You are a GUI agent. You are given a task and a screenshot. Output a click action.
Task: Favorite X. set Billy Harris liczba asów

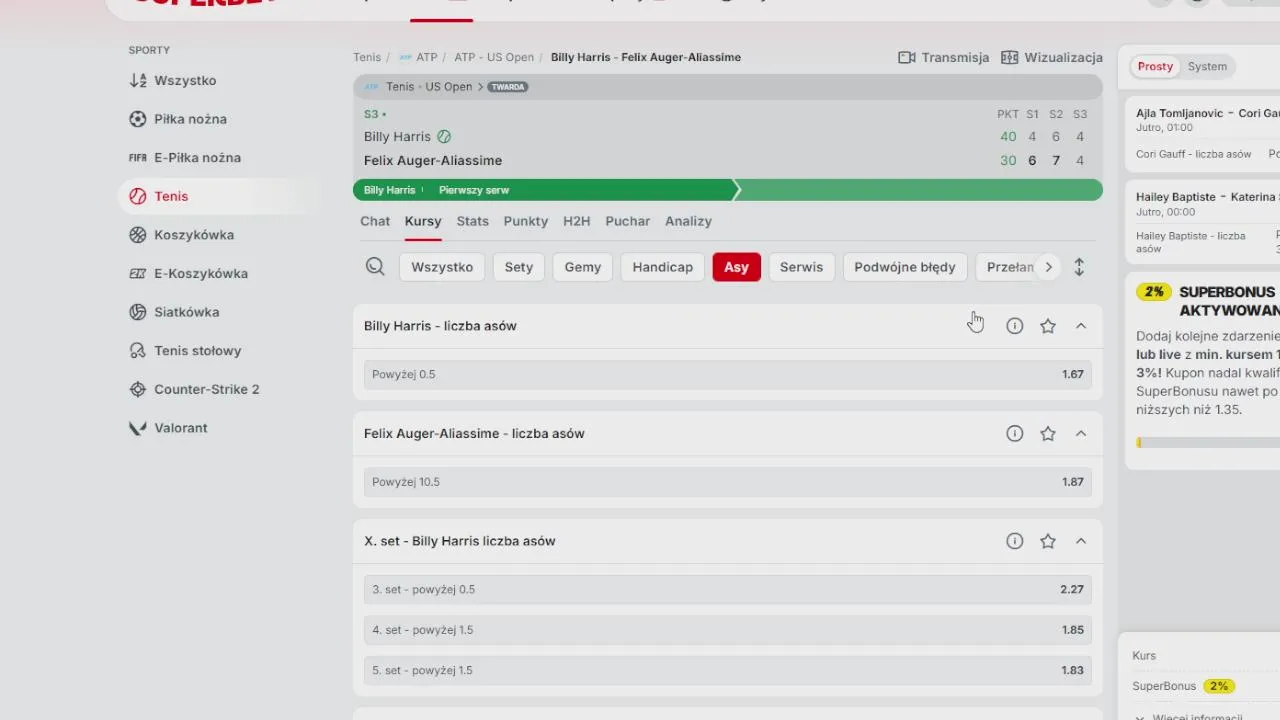[x=1047, y=541]
